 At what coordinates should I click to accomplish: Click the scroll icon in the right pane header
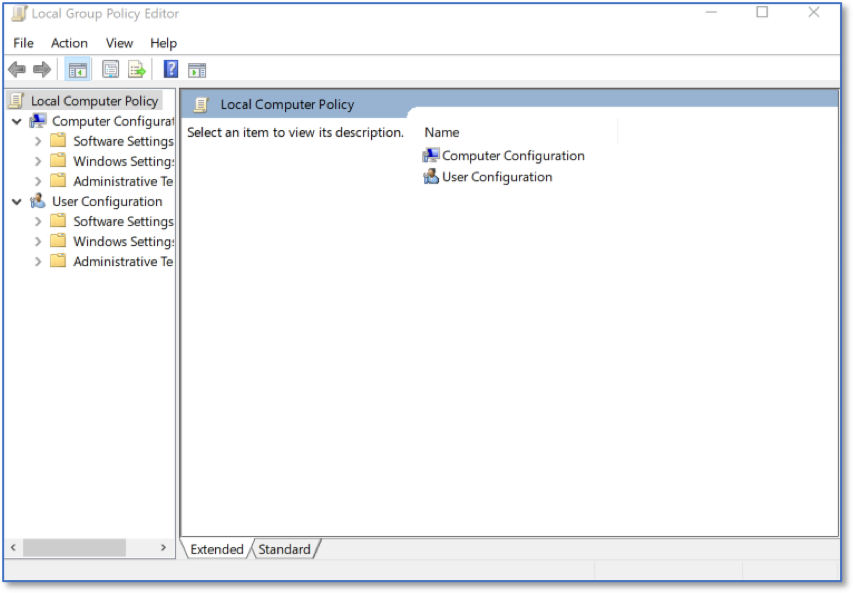point(201,105)
